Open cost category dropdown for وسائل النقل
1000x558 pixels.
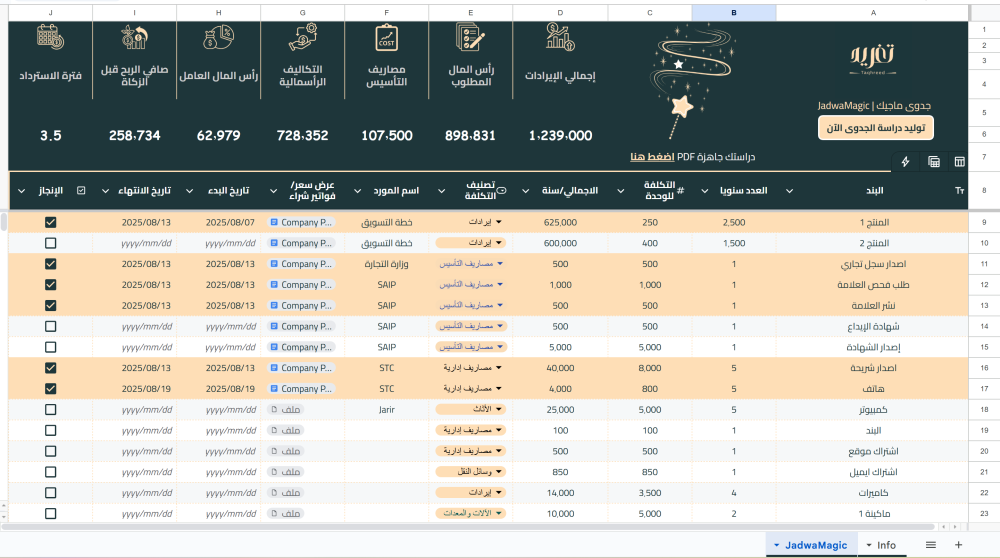[x=471, y=471]
